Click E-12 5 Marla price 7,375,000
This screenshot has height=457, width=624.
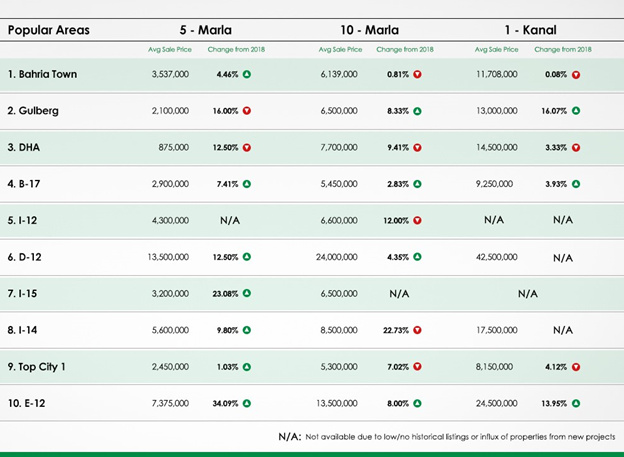point(170,403)
